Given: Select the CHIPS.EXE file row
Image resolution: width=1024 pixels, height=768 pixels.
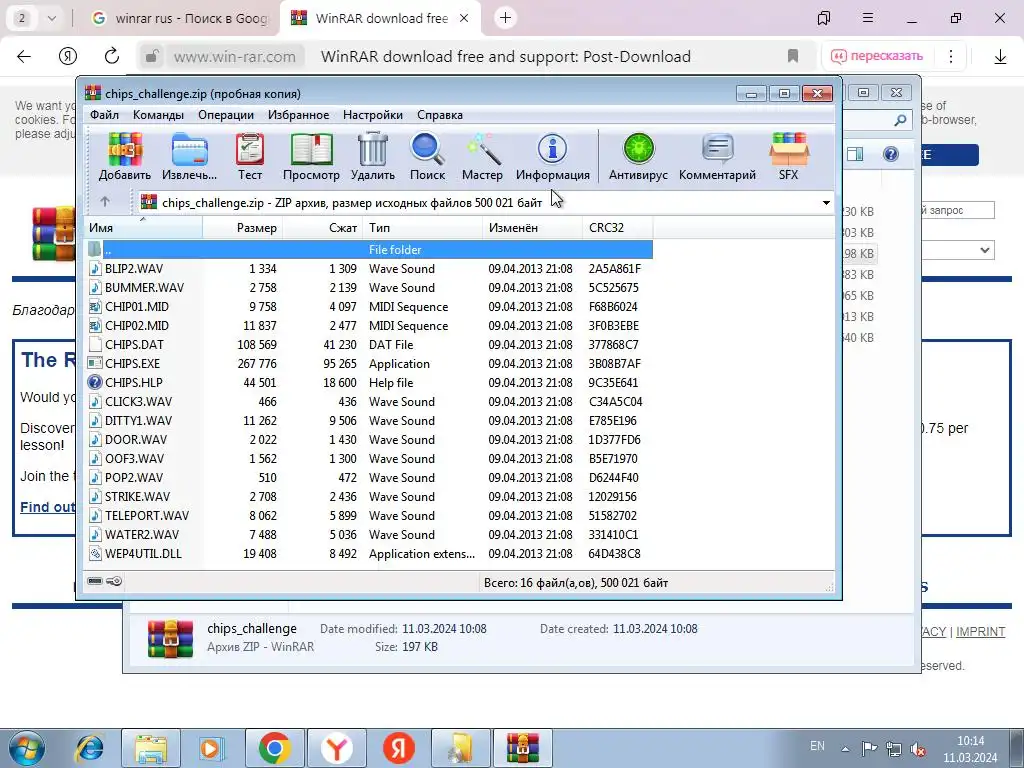Looking at the screenshot, I should coord(370,363).
